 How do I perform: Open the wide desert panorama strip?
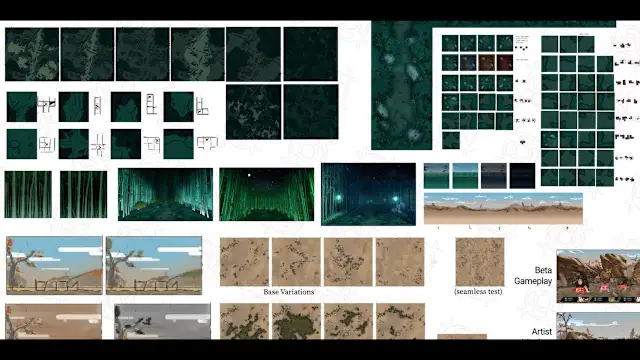coord(503,209)
